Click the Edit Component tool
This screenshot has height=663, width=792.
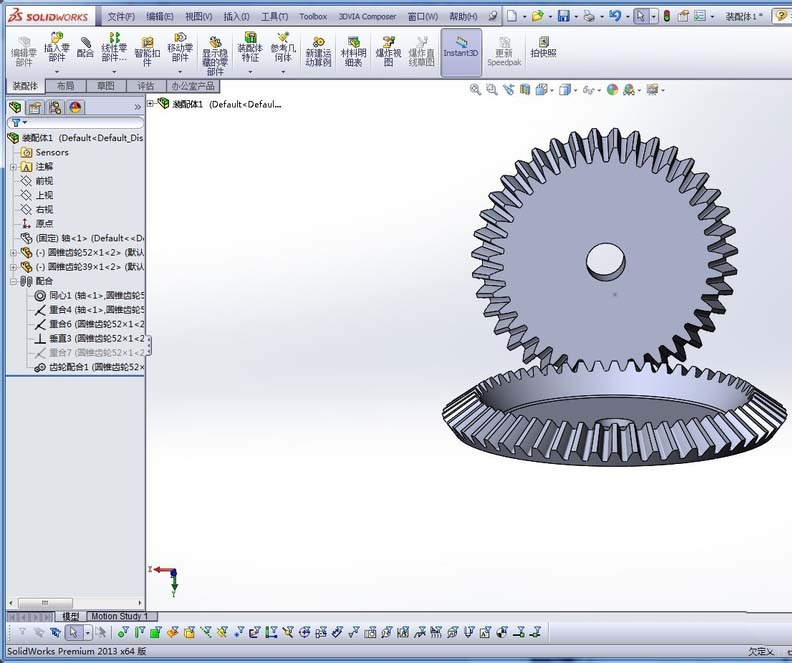click(x=23, y=51)
